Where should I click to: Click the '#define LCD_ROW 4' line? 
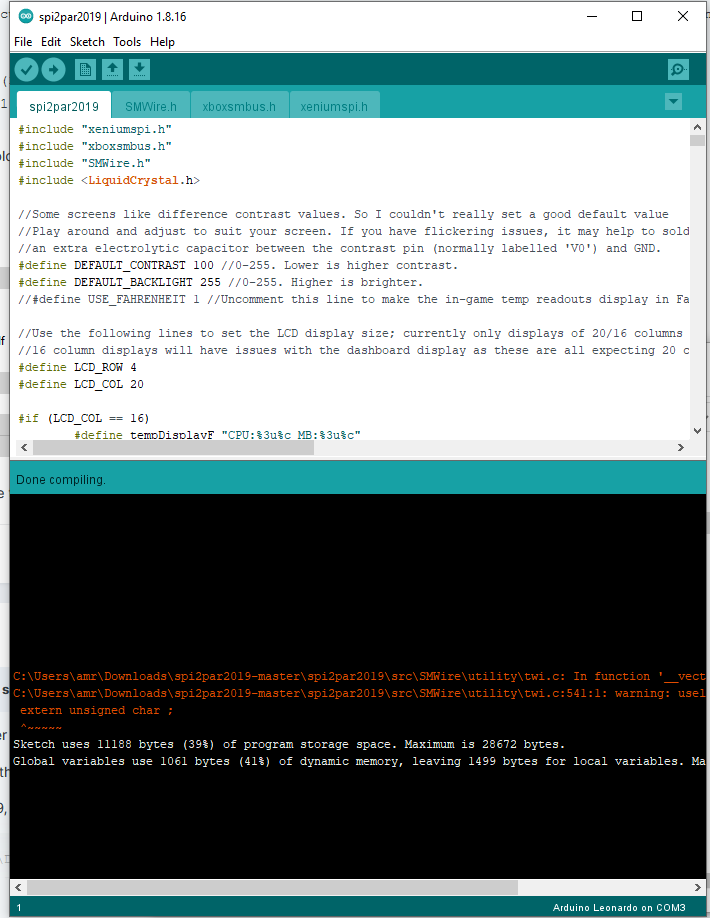pos(77,366)
